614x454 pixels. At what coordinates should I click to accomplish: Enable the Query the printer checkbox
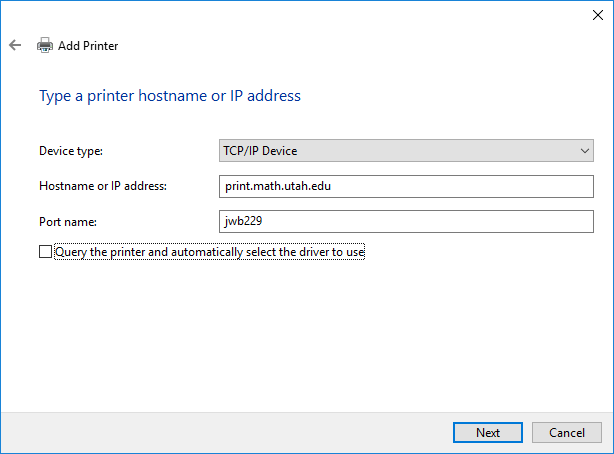pos(45,252)
